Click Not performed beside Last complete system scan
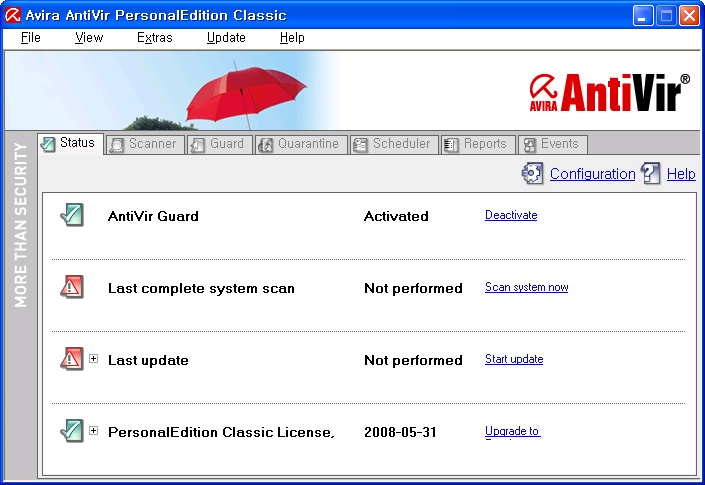 pos(413,288)
